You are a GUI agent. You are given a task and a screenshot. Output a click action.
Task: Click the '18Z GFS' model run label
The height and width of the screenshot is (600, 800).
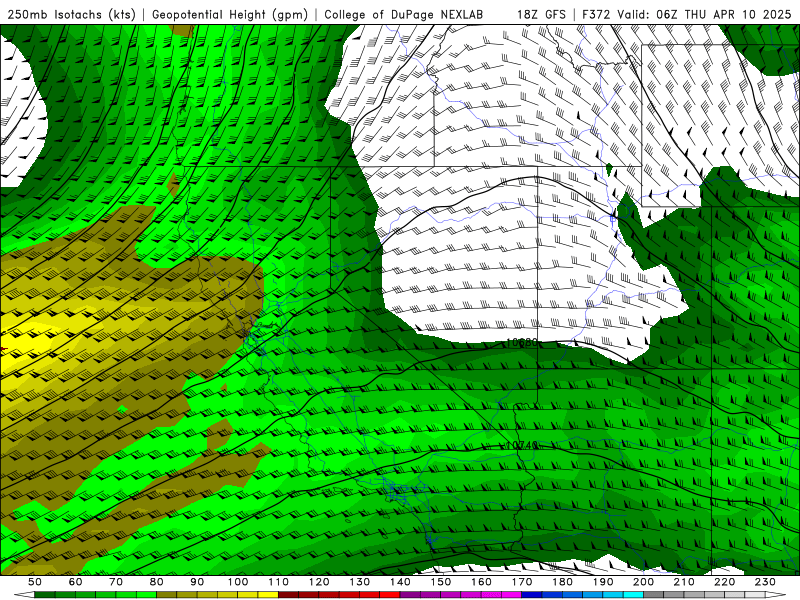point(541,15)
